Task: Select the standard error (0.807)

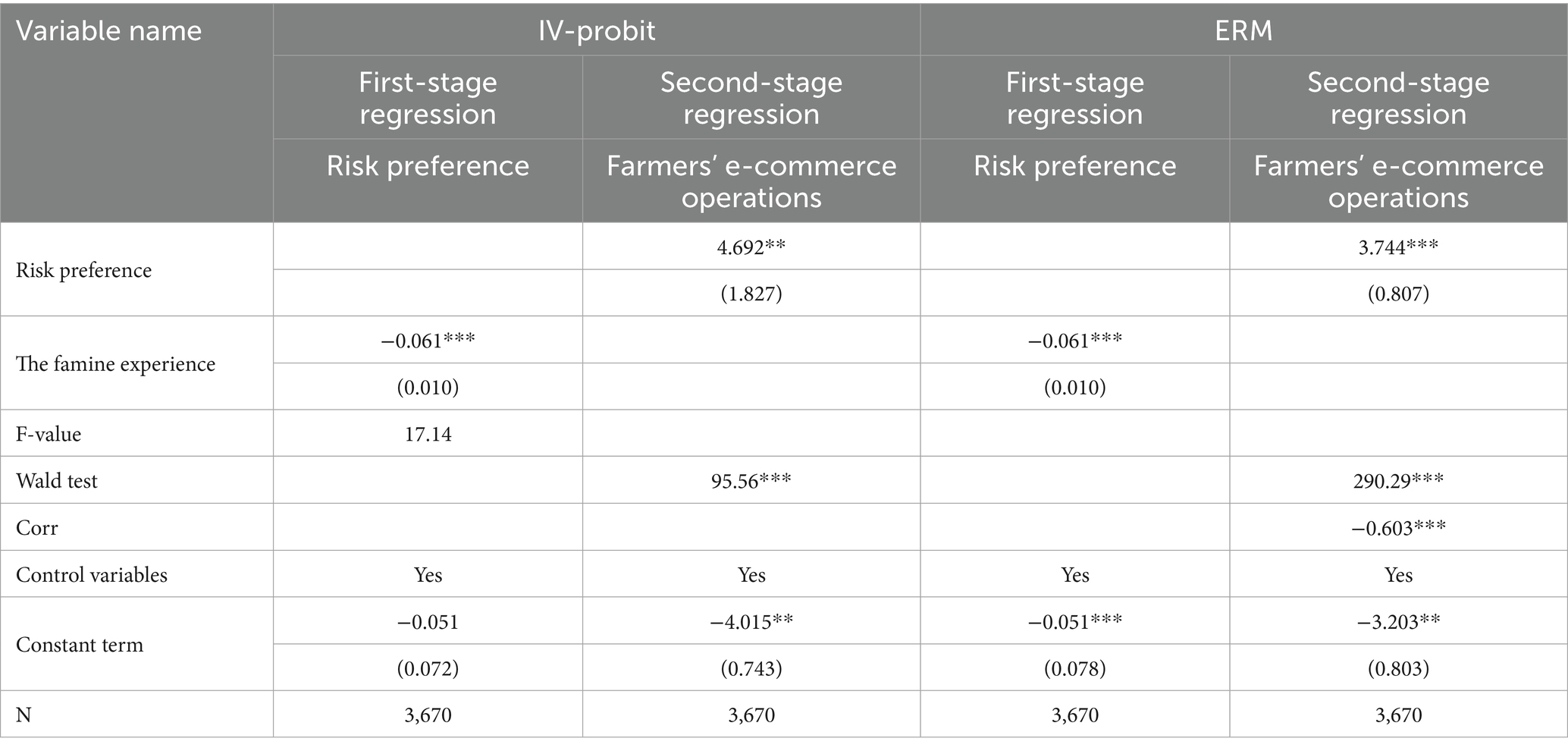Action: tap(1398, 294)
